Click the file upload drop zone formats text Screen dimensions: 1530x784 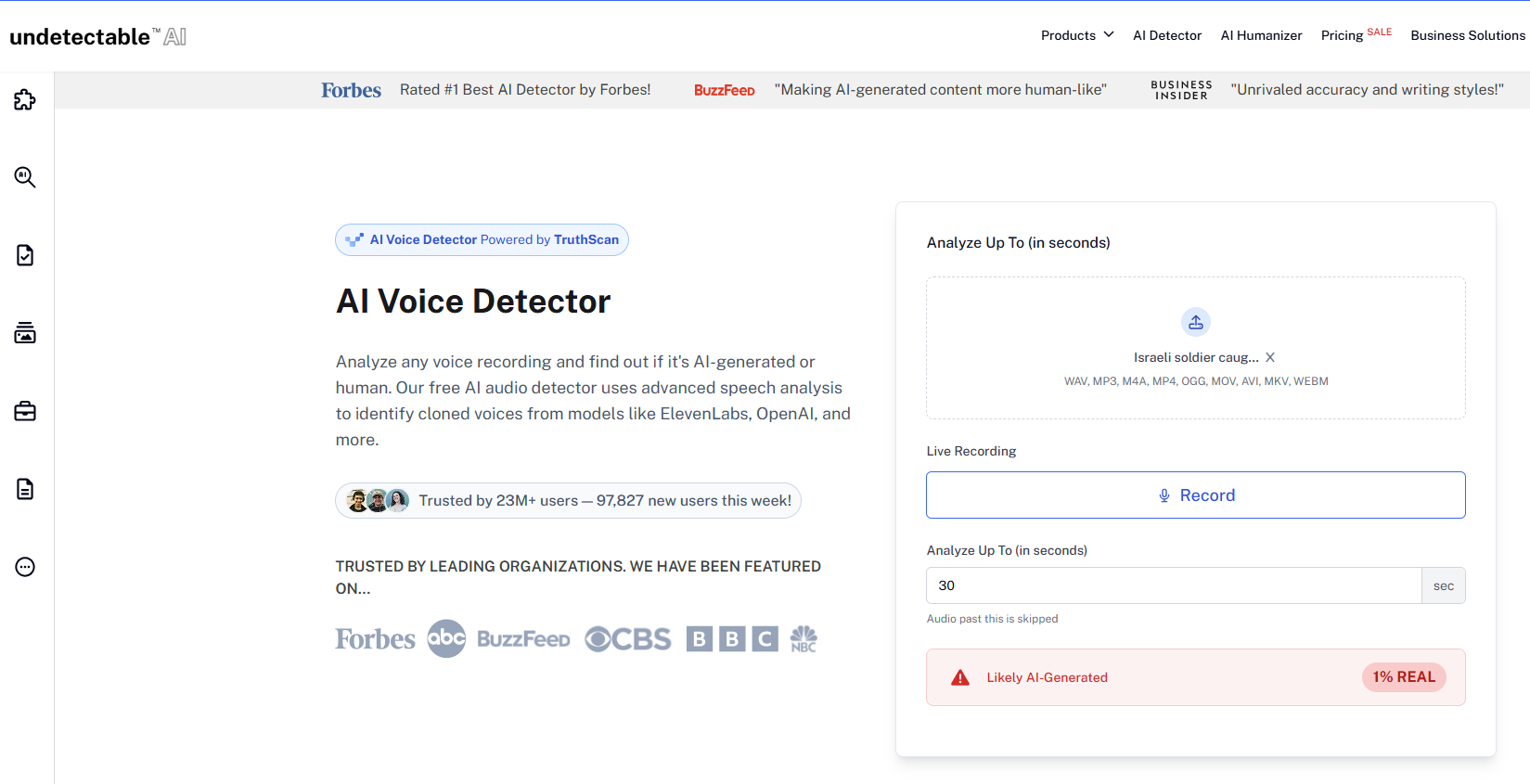(1196, 381)
